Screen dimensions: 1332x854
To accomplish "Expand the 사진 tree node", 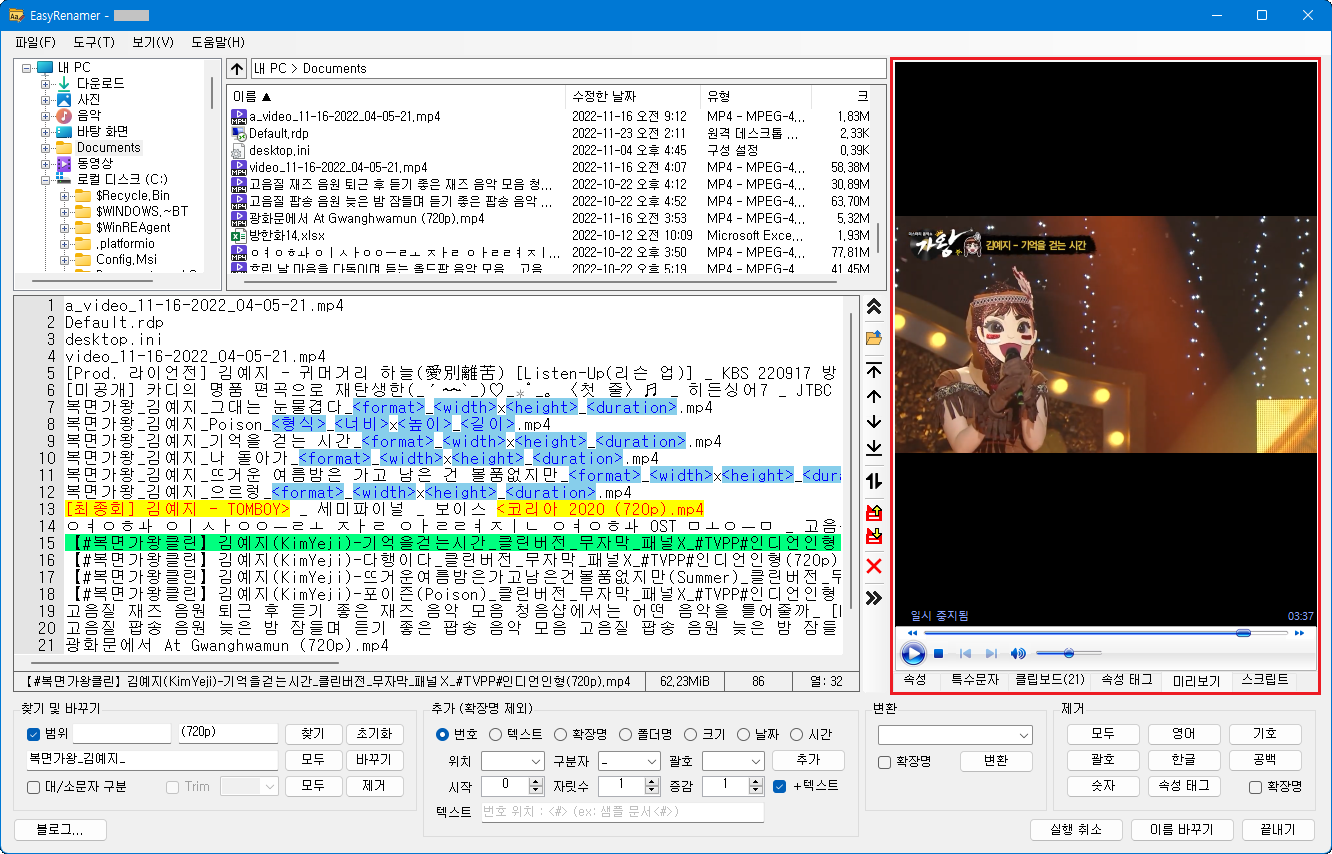I will pyautogui.click(x=45, y=100).
